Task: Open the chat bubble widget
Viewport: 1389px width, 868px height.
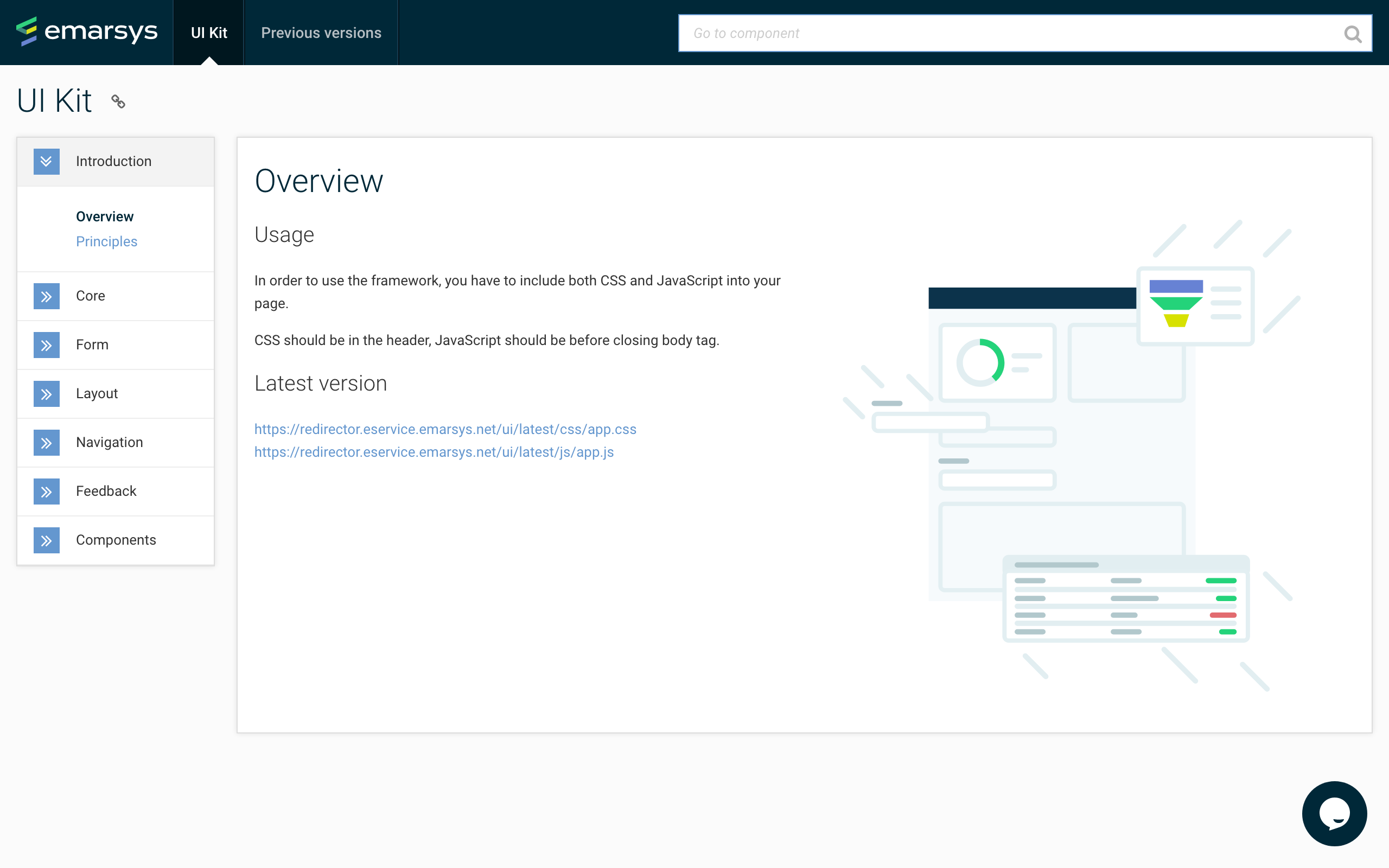Action: (x=1334, y=813)
